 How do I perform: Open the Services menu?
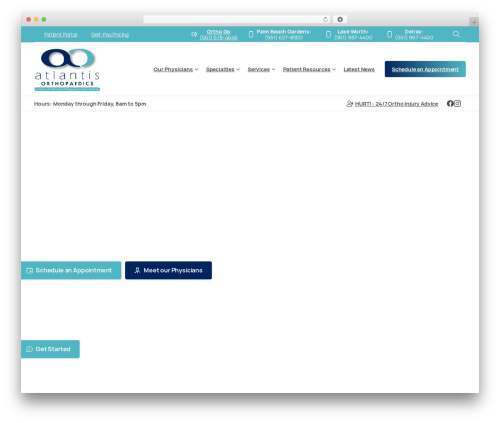[x=259, y=69]
